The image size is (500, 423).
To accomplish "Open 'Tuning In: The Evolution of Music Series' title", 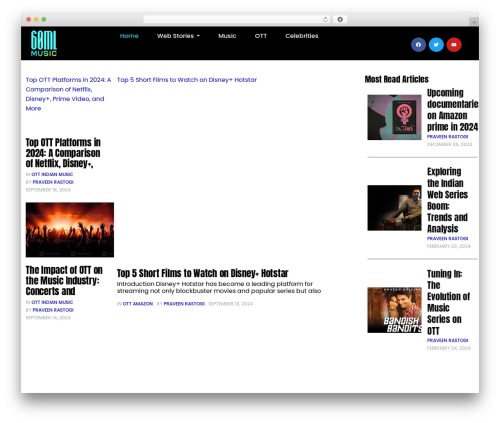I will click(448, 302).
